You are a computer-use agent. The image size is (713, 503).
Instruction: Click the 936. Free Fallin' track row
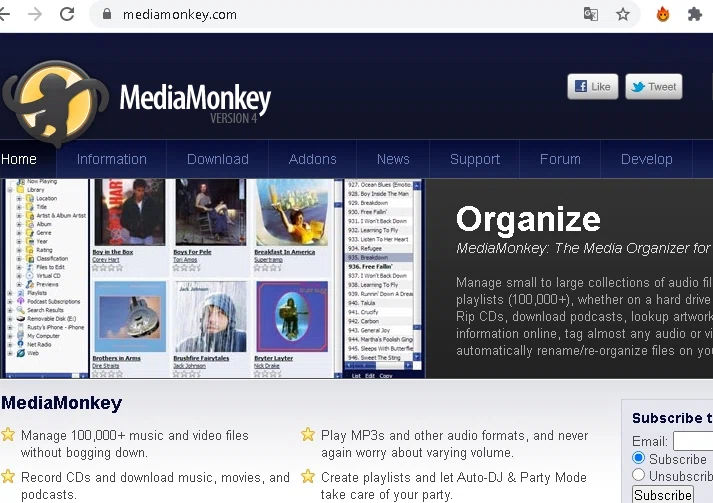pyautogui.click(x=379, y=267)
